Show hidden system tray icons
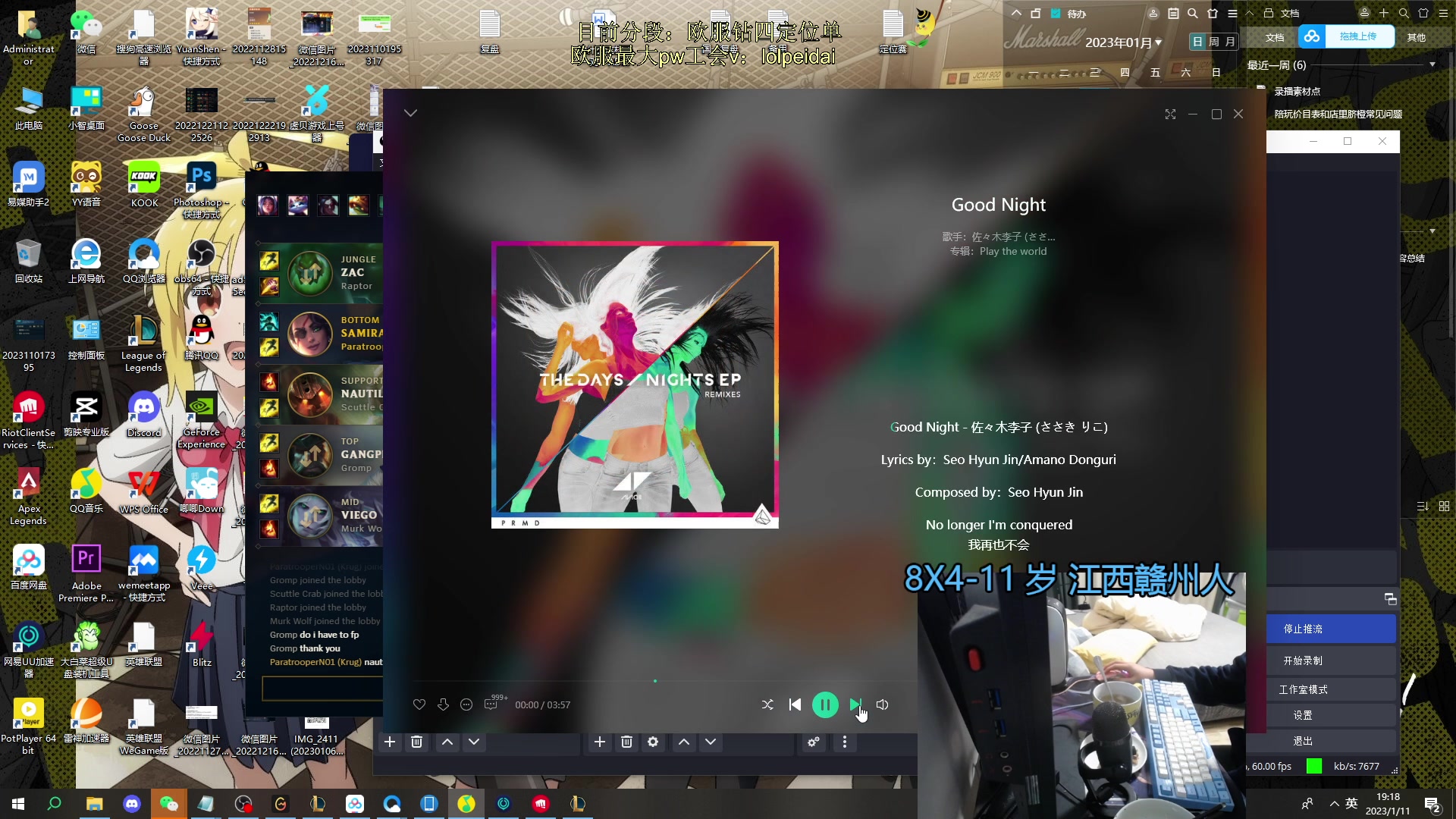 [1334, 804]
